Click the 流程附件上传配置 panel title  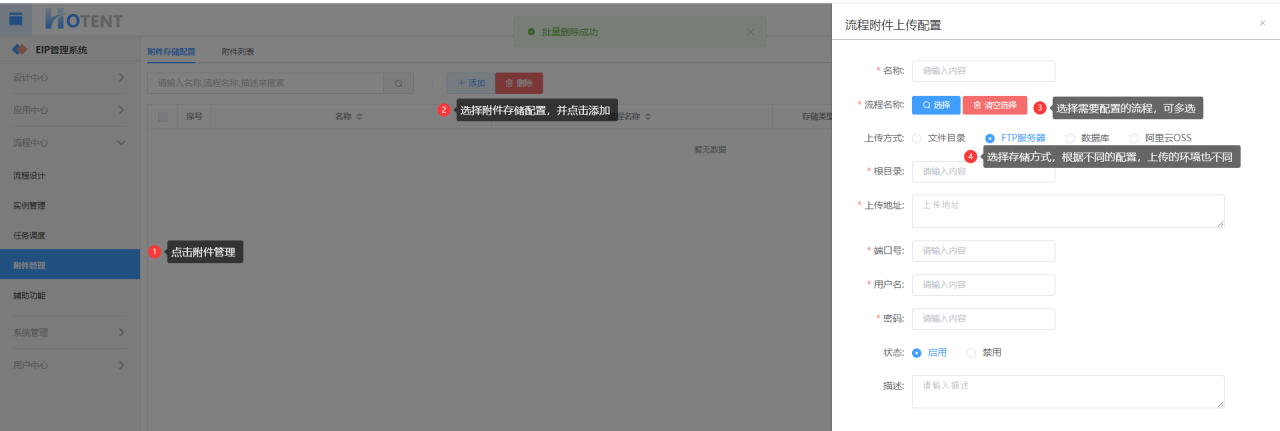coord(893,24)
